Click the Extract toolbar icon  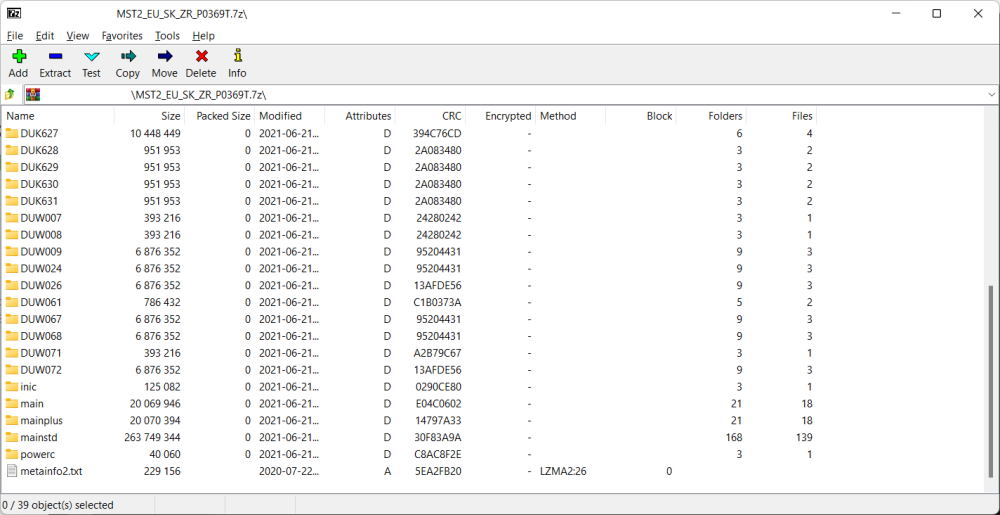click(55, 56)
